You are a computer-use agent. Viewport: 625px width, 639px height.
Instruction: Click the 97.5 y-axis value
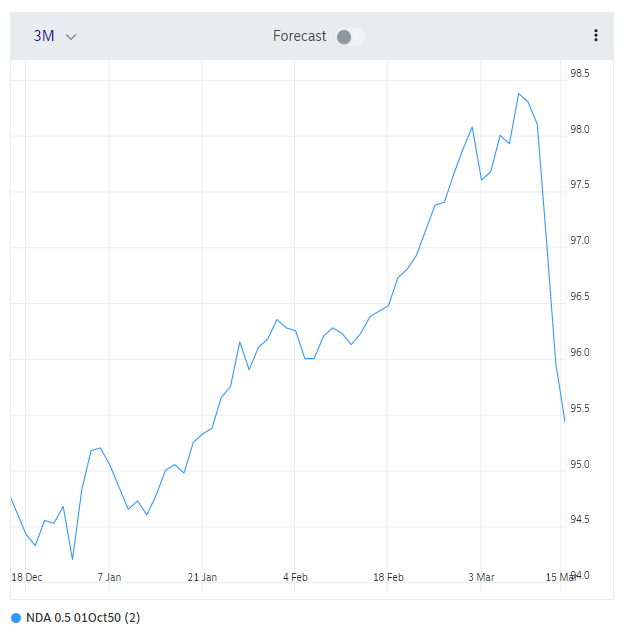[579, 185]
